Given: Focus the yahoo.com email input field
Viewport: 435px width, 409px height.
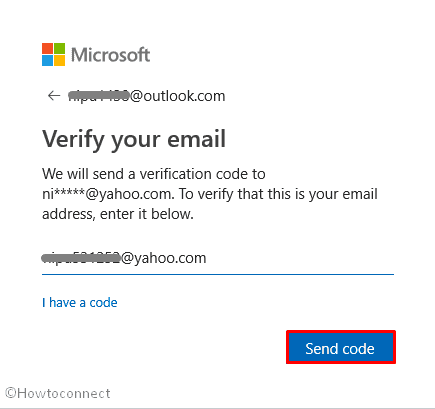Looking at the screenshot, I should [x=218, y=258].
